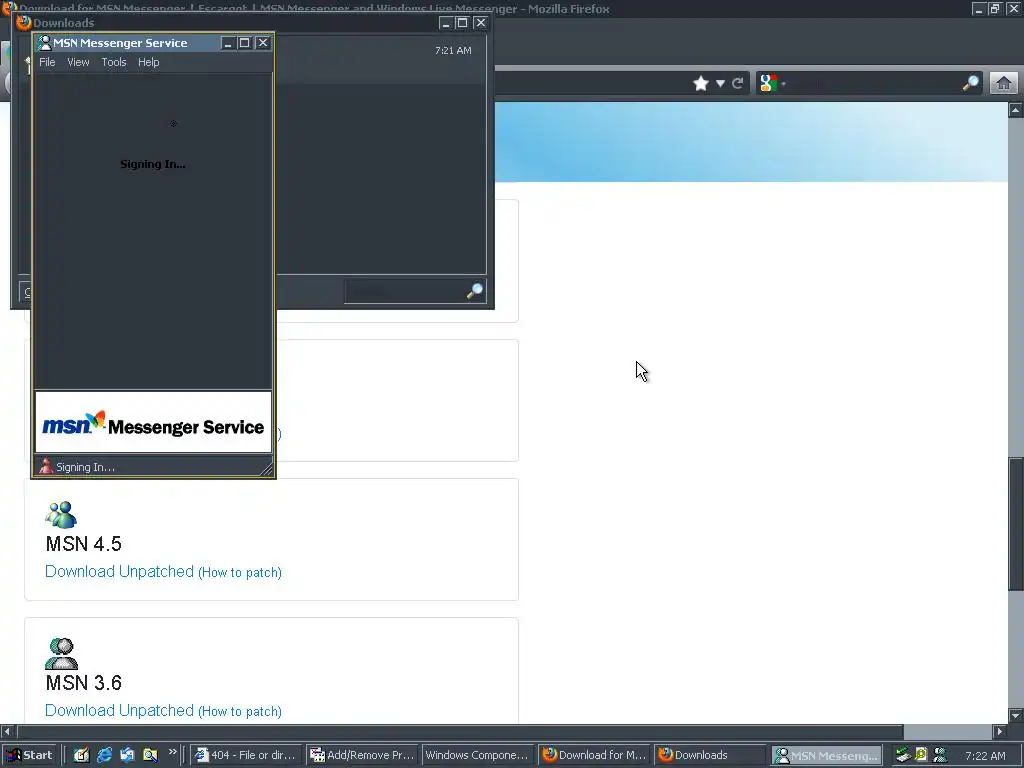Click the MSN Messenger system tray icon
Screen dimensions: 1024x768
[x=940, y=755]
